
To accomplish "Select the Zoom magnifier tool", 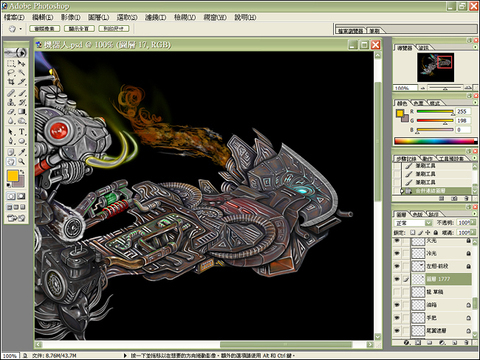I will point(22,162).
